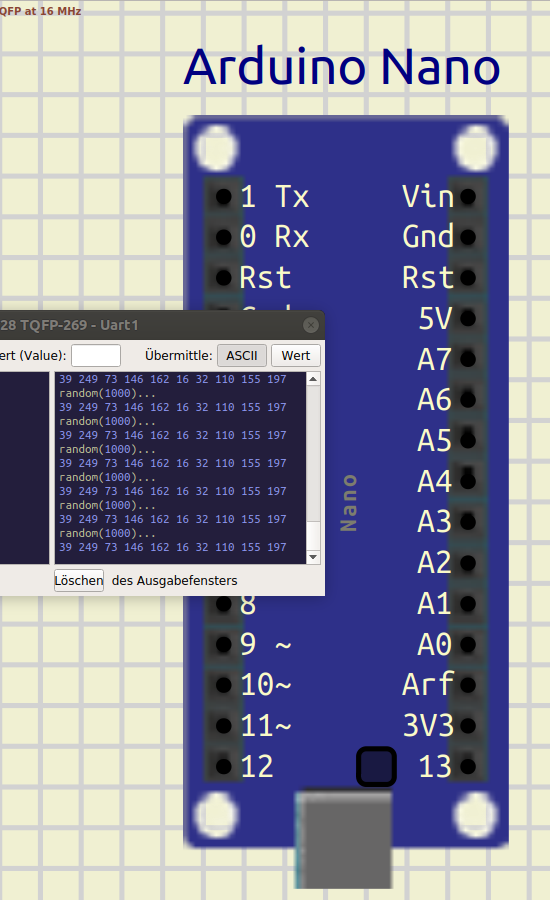Image resolution: width=550 pixels, height=900 pixels.
Task: Click the scrollbar up arrow in serial output
Action: pos(313,379)
